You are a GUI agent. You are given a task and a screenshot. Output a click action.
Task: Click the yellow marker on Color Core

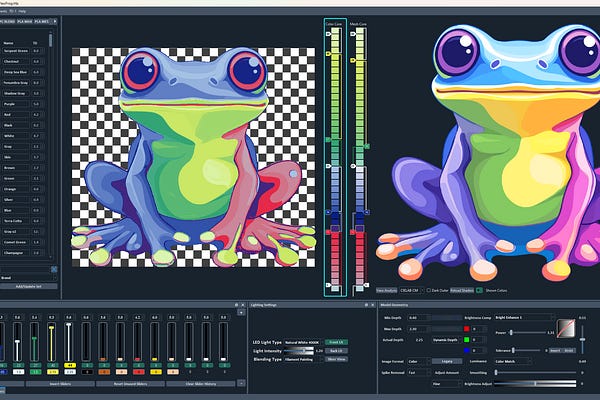tap(329, 54)
